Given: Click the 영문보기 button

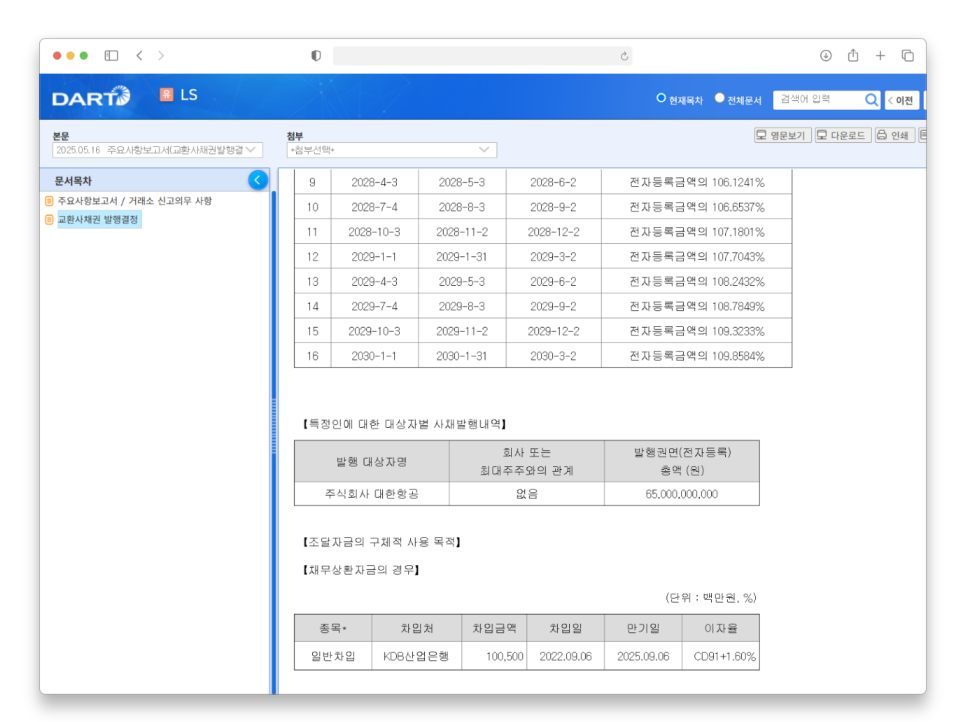Looking at the screenshot, I should tap(782, 135).
